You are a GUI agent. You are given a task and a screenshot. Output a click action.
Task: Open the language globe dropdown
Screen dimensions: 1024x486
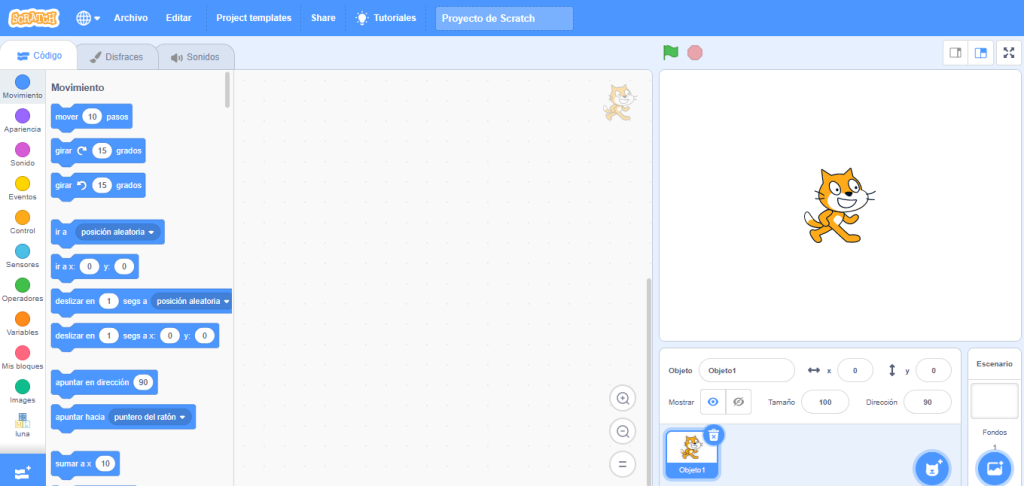click(x=88, y=18)
